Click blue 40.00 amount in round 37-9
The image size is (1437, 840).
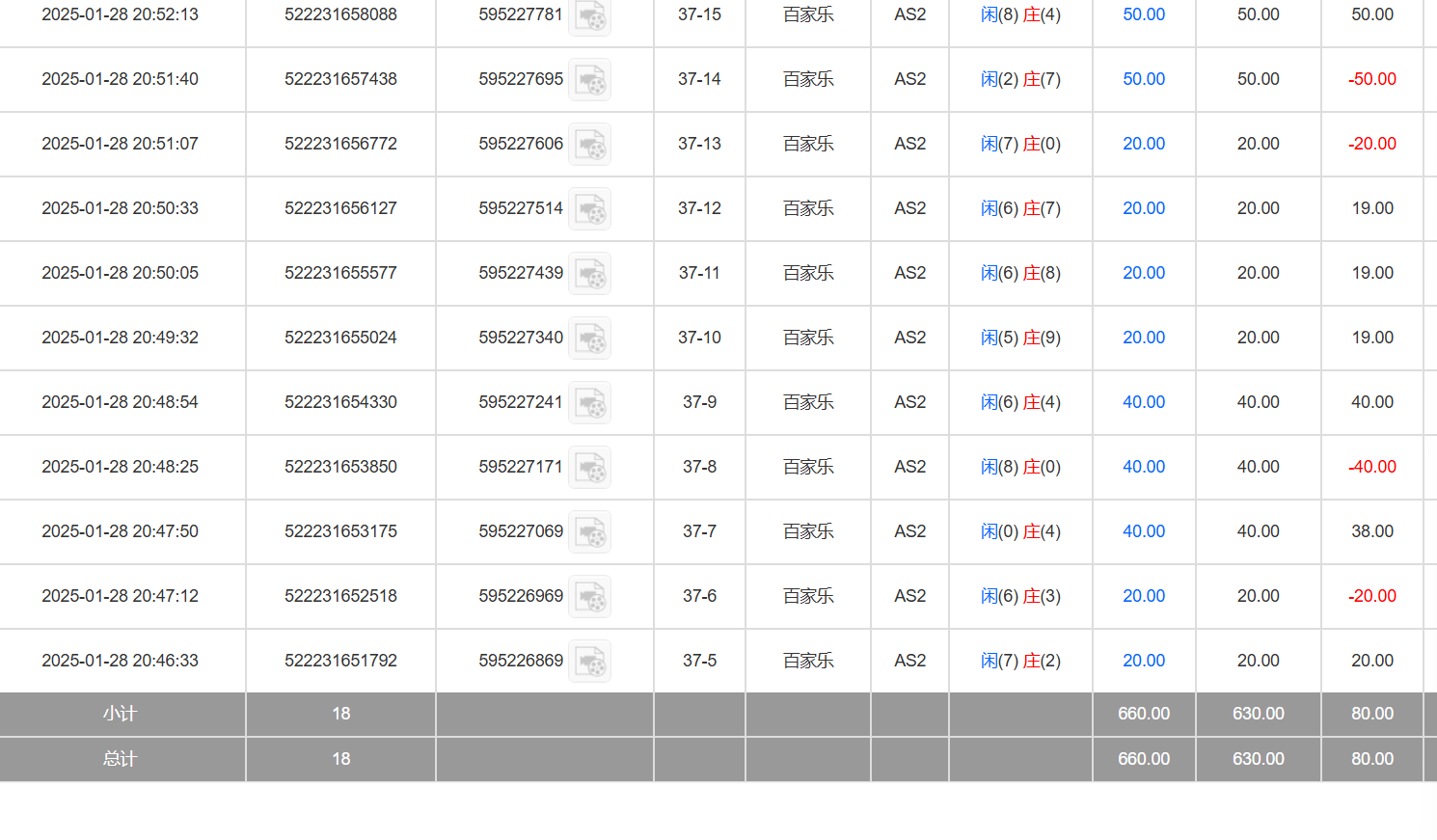(x=1144, y=402)
